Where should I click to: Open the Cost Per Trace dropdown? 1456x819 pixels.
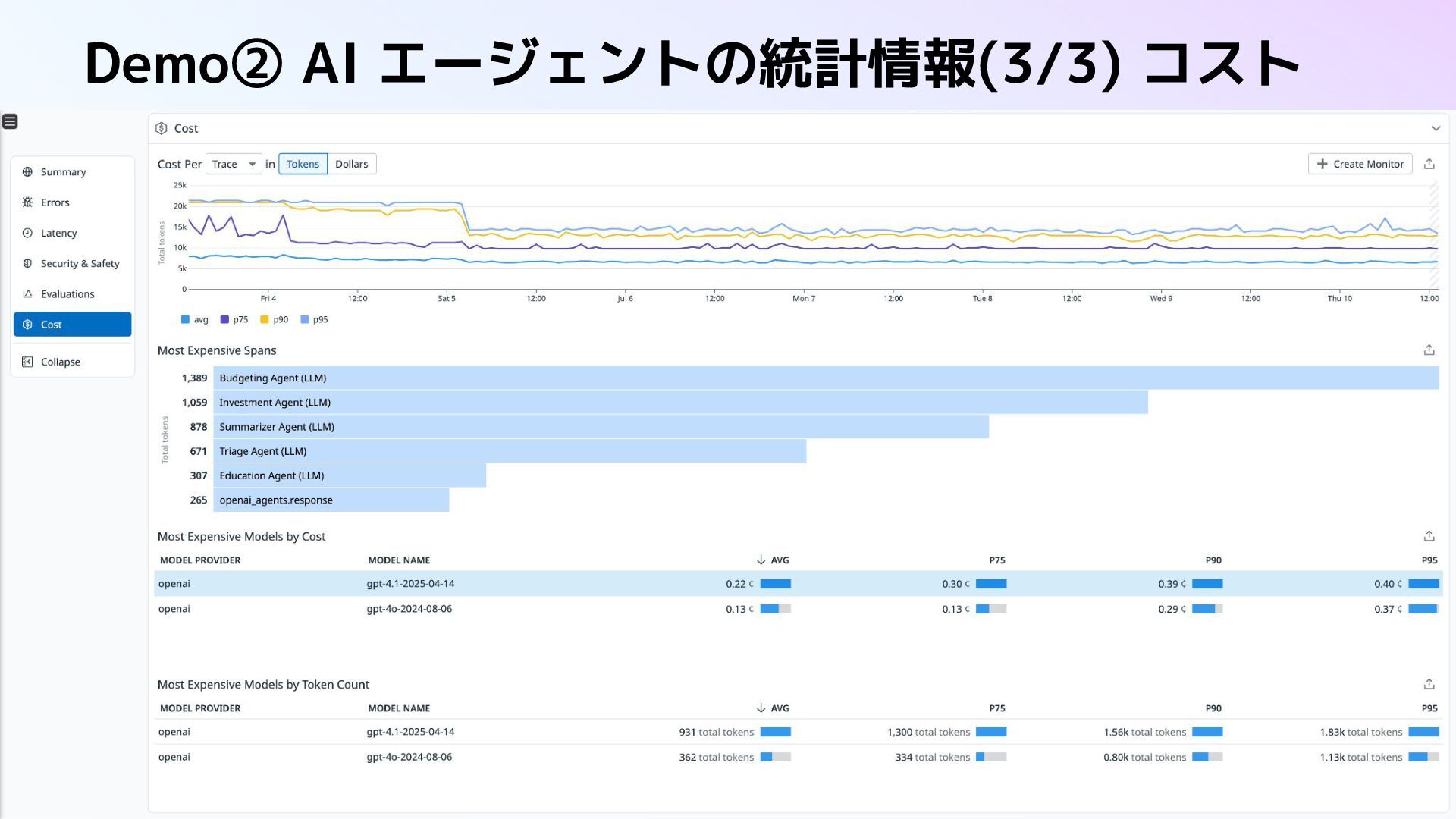pos(234,164)
